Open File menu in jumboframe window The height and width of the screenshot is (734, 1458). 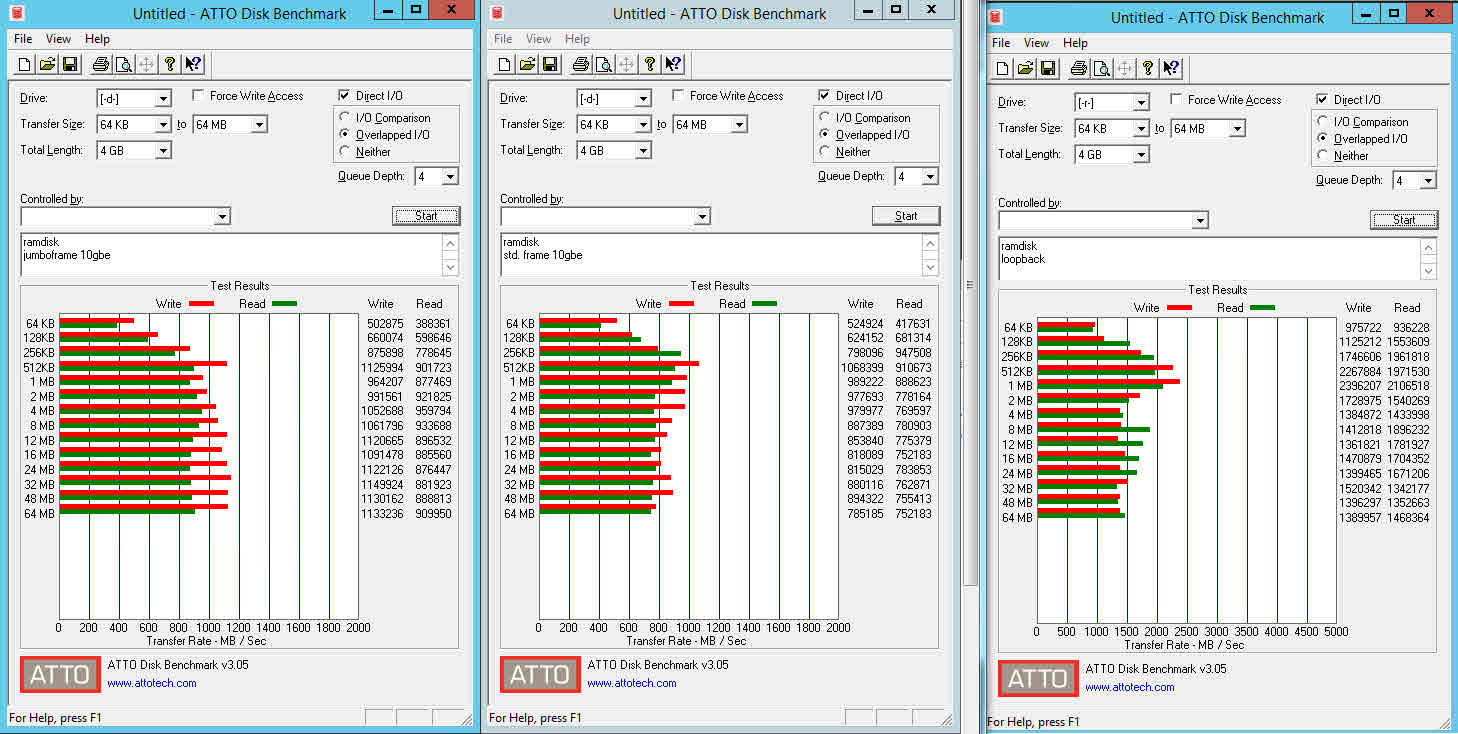pyautogui.click(x=23, y=39)
